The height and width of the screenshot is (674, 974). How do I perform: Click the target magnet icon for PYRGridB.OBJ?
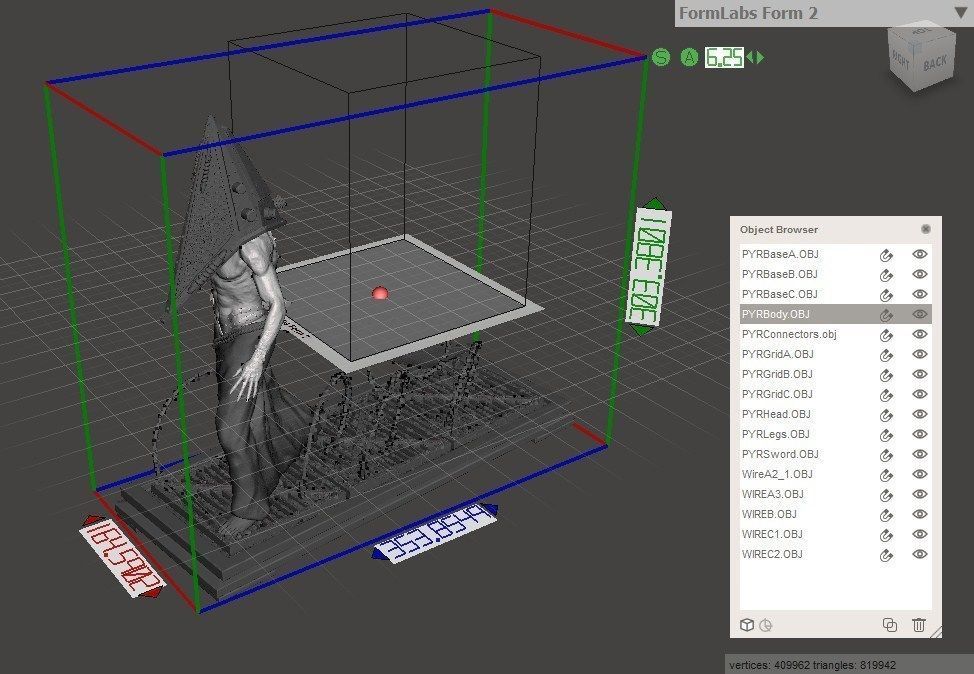[x=886, y=375]
